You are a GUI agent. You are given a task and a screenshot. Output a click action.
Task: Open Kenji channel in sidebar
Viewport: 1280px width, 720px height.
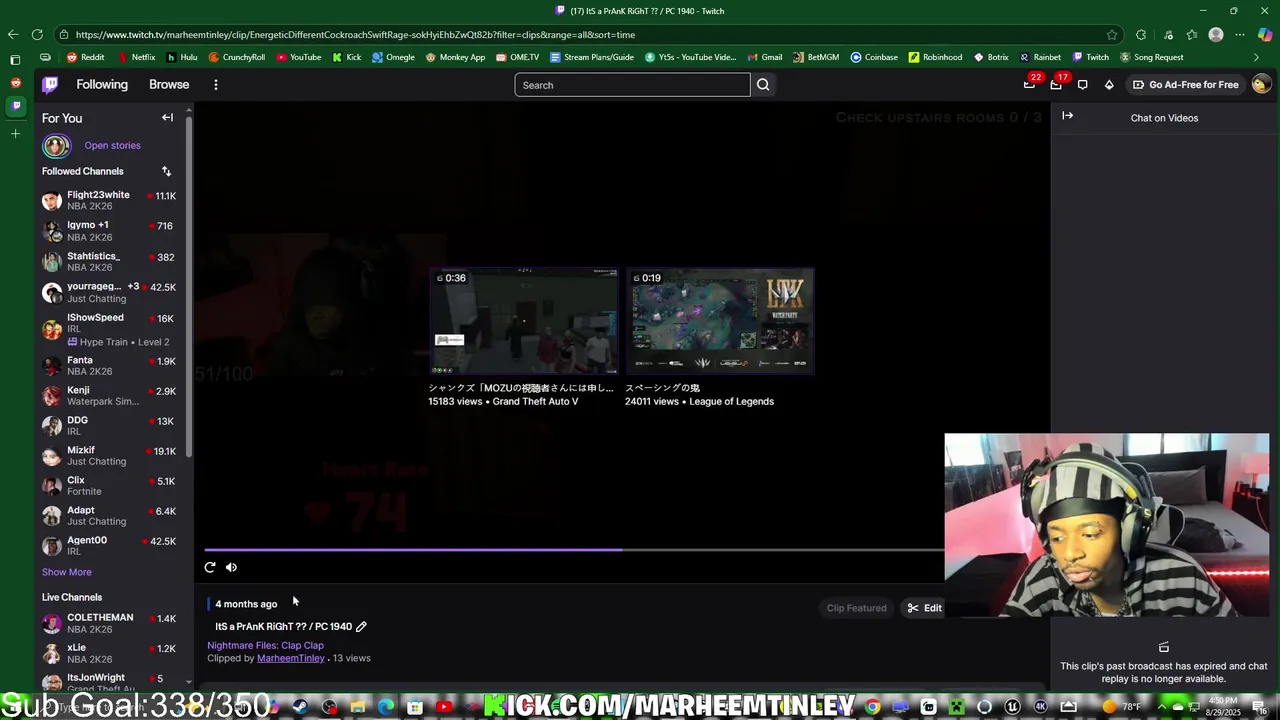(x=110, y=395)
